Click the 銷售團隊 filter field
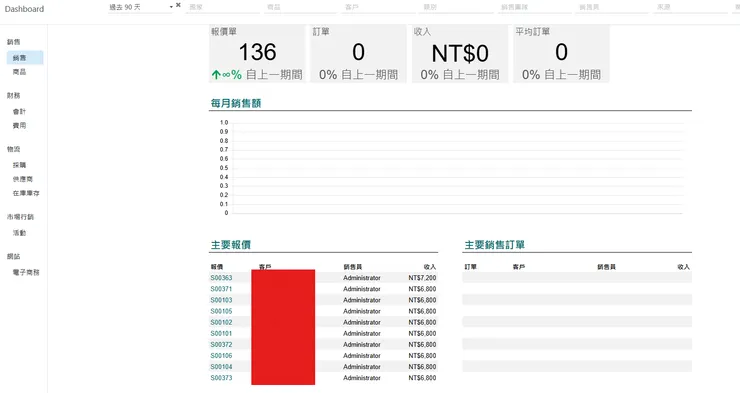The width and height of the screenshot is (740, 393). point(535,7)
